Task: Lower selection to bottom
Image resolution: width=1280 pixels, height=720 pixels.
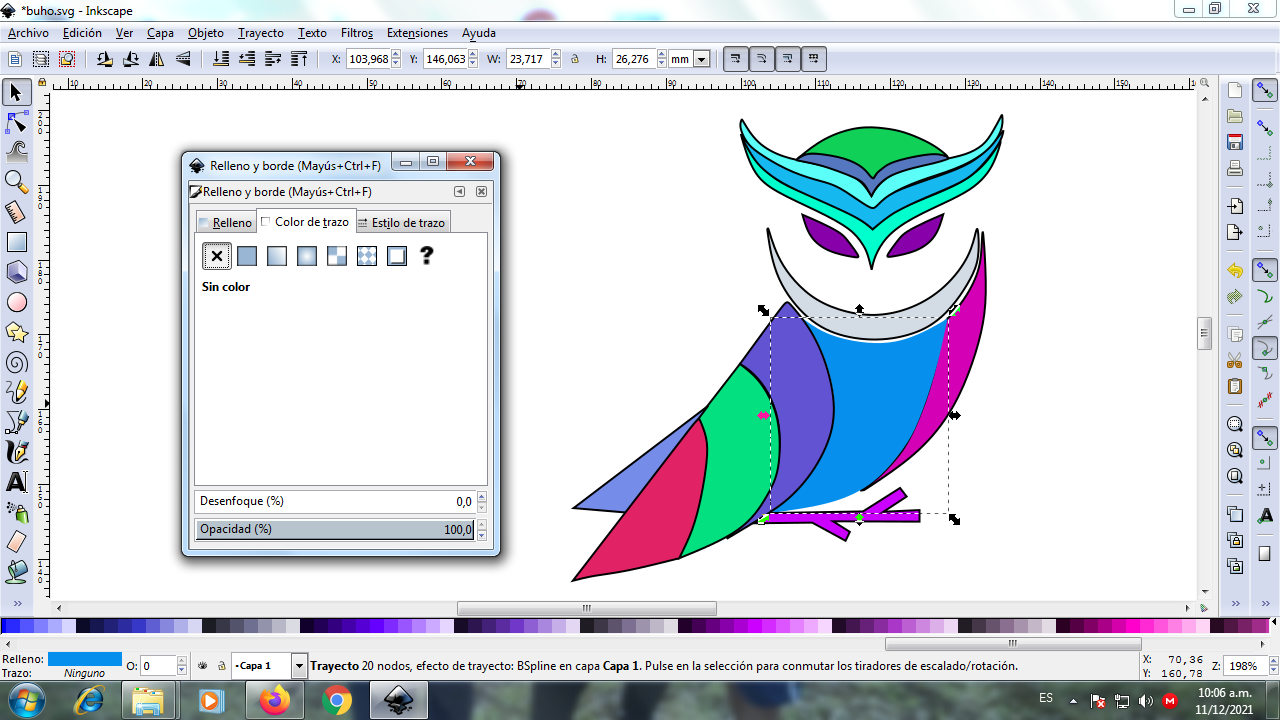Action: pyautogui.click(x=221, y=59)
